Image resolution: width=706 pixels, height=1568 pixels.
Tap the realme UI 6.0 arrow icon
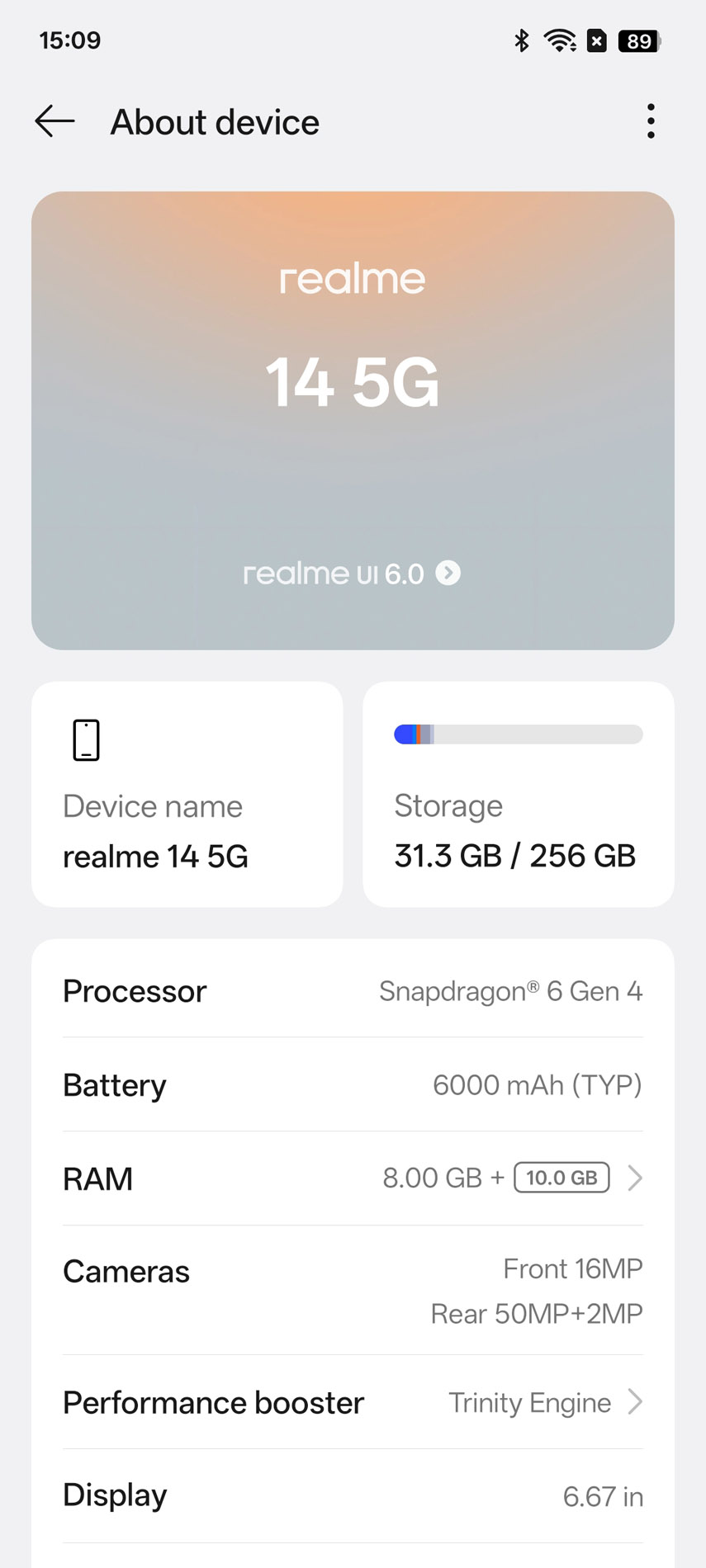448,573
